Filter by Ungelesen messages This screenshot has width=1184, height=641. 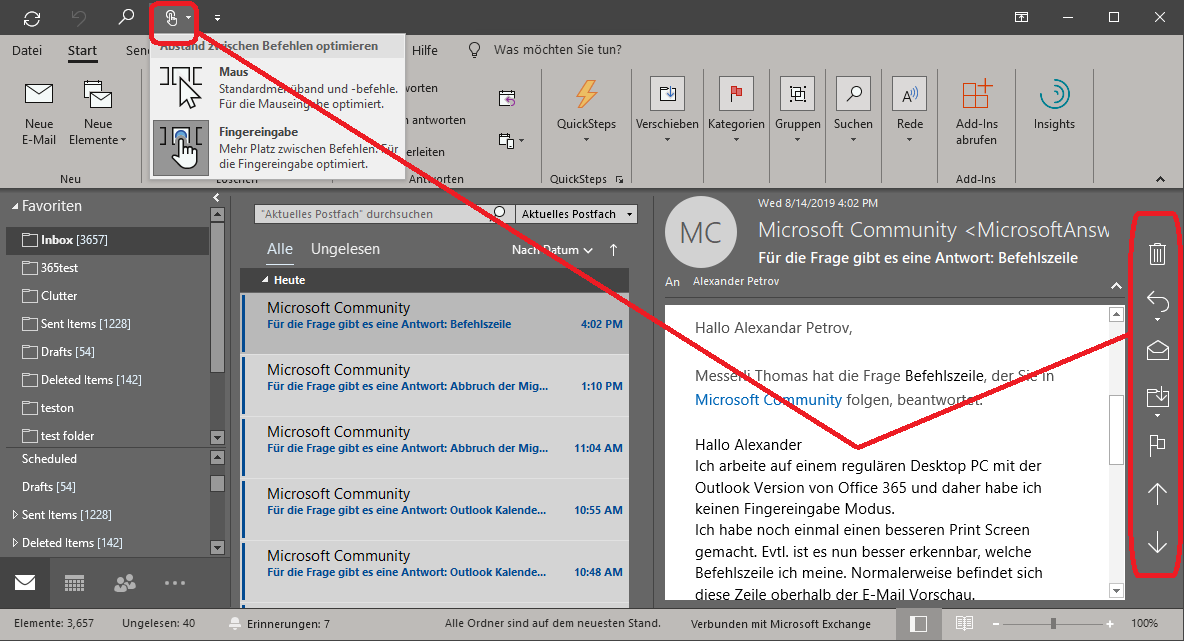pyautogui.click(x=345, y=249)
